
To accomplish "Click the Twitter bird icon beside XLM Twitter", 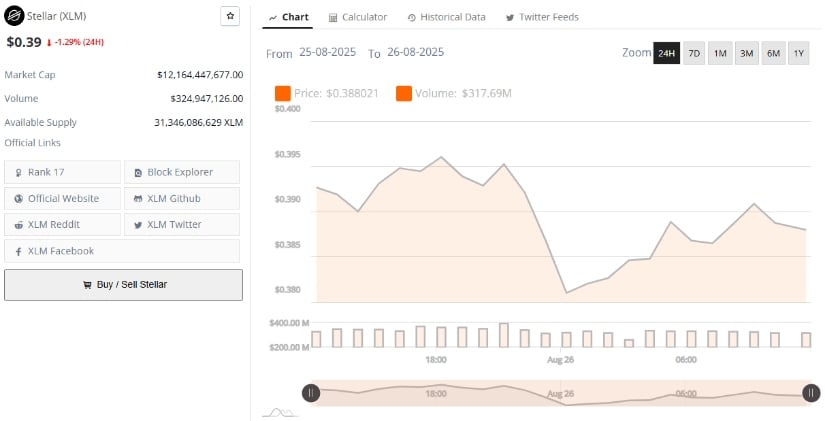I will point(138,225).
